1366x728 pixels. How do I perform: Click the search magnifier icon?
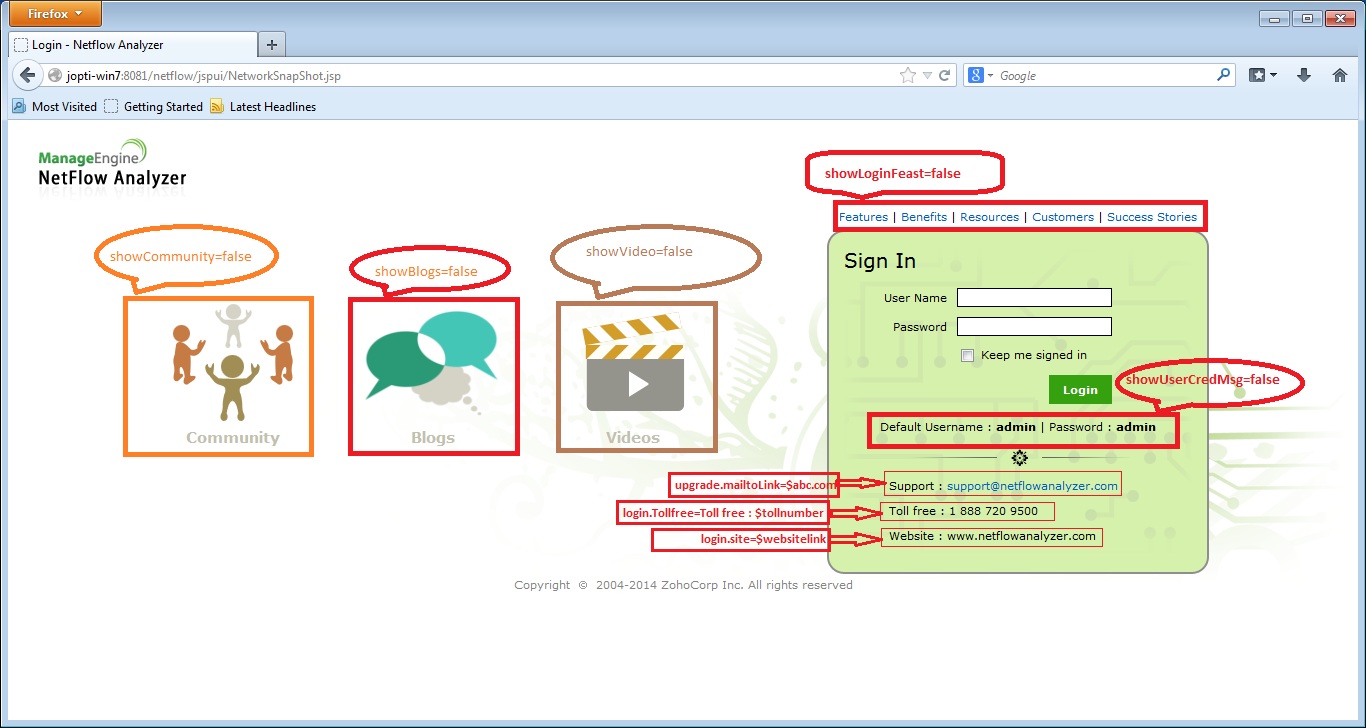pos(1224,75)
